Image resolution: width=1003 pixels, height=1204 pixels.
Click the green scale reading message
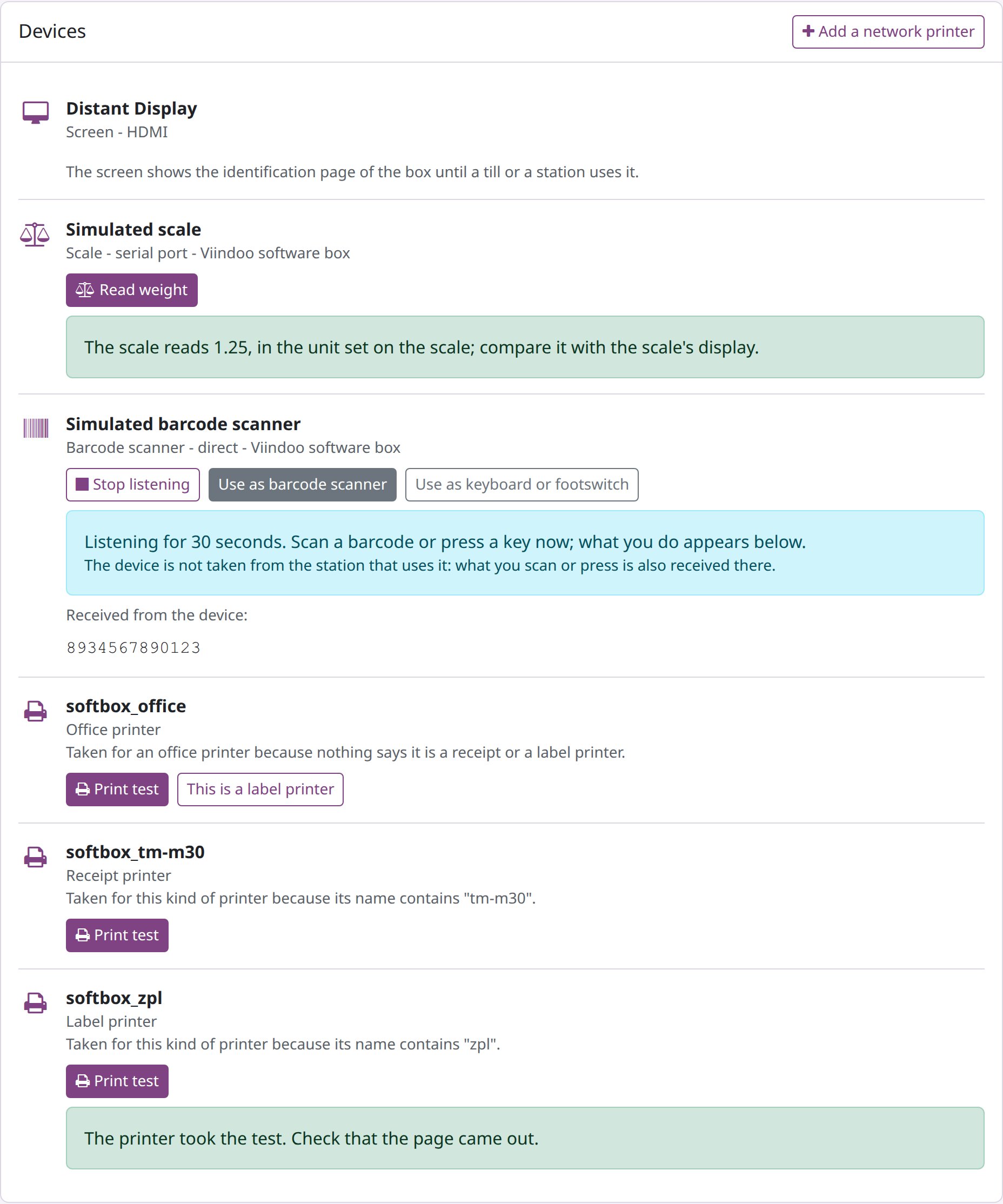tap(525, 347)
